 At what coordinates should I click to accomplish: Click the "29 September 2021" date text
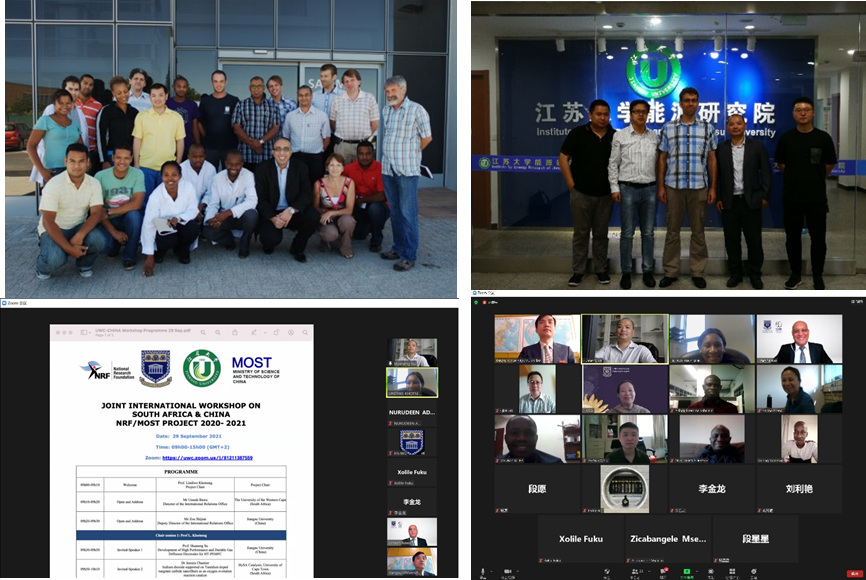pos(197,436)
